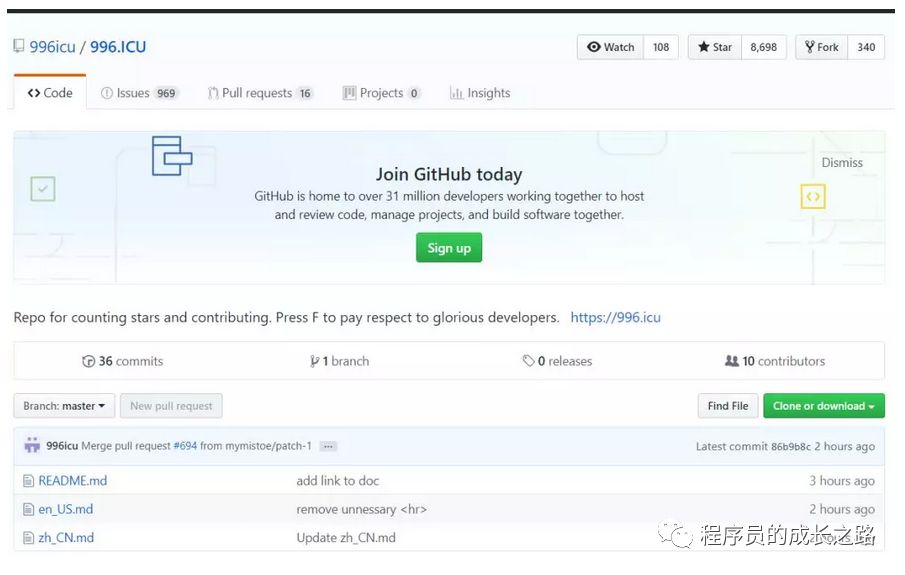Click en_US.md '2 hours ago' timestamp
The width and height of the screenshot is (905, 575).
click(842, 509)
